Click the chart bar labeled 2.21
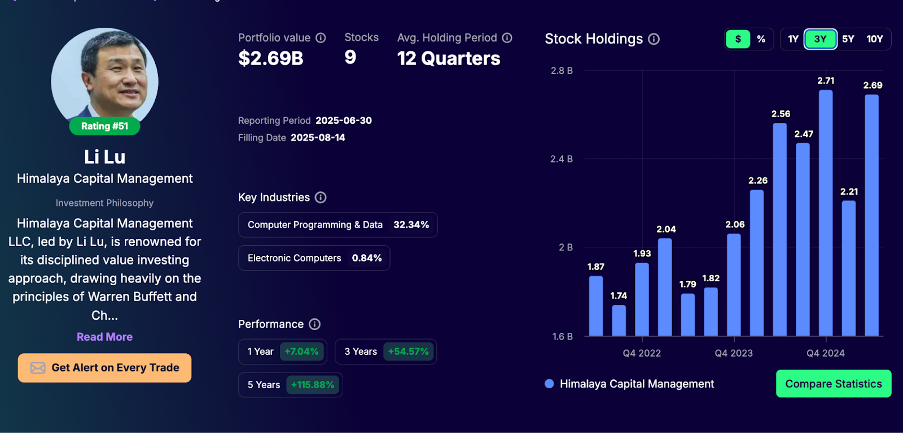The height and width of the screenshot is (434, 904). coord(849,269)
